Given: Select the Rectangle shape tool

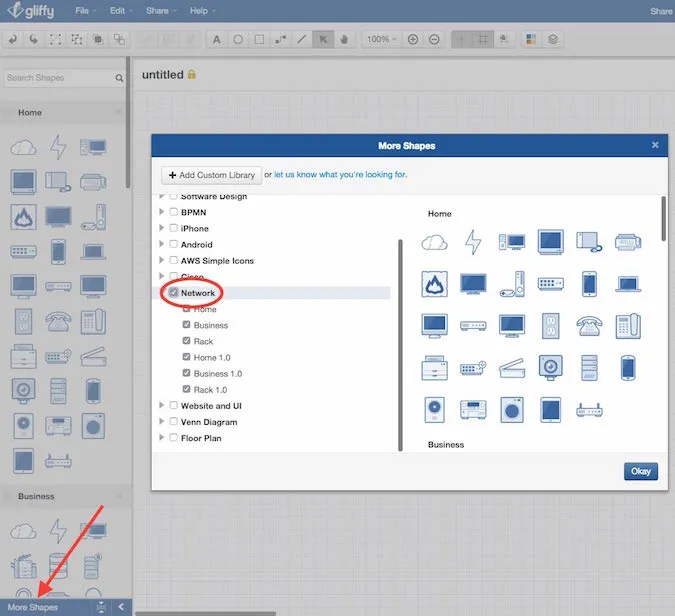Looking at the screenshot, I should click(259, 40).
